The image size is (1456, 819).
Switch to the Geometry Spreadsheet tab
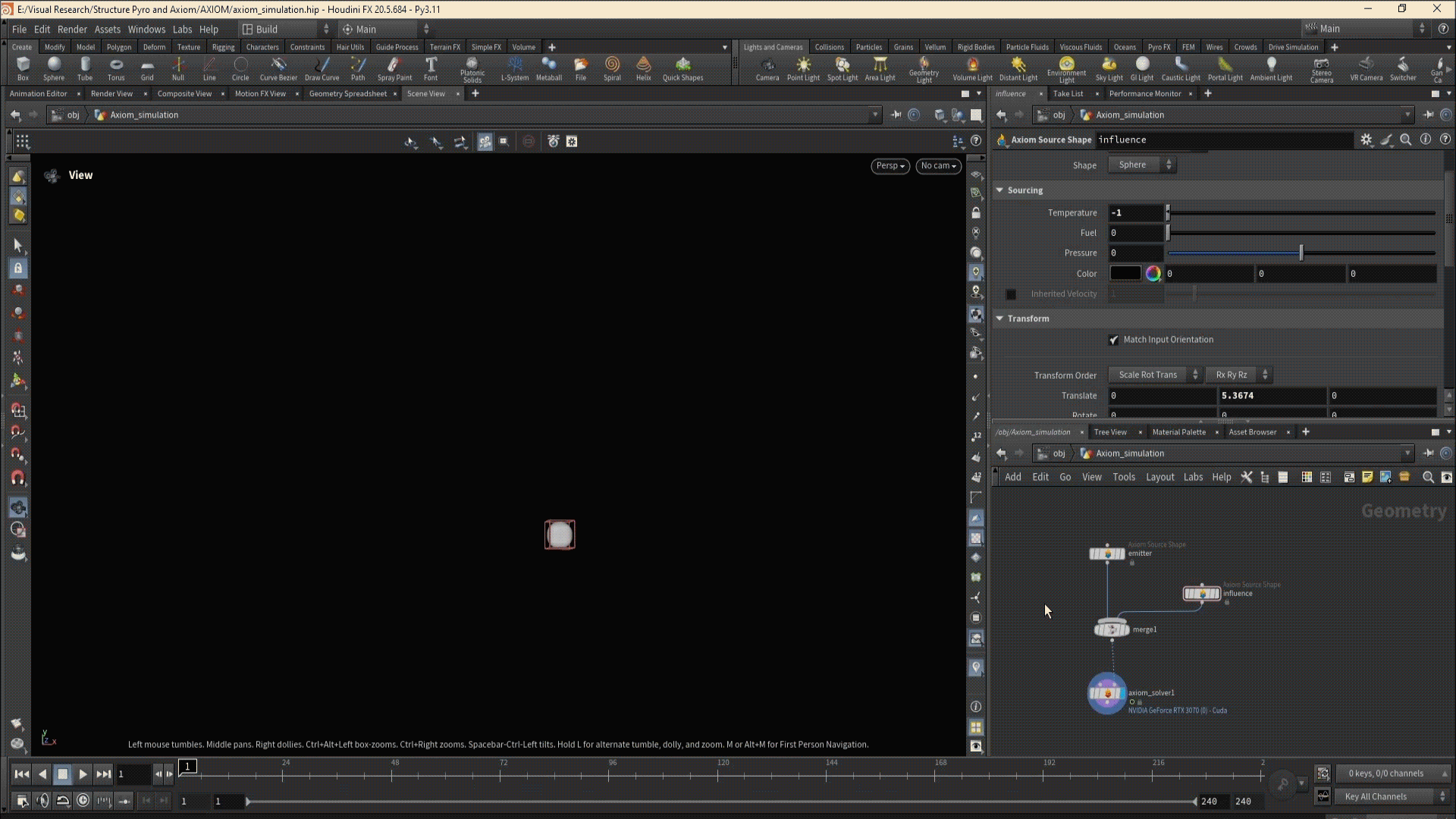pyautogui.click(x=347, y=93)
